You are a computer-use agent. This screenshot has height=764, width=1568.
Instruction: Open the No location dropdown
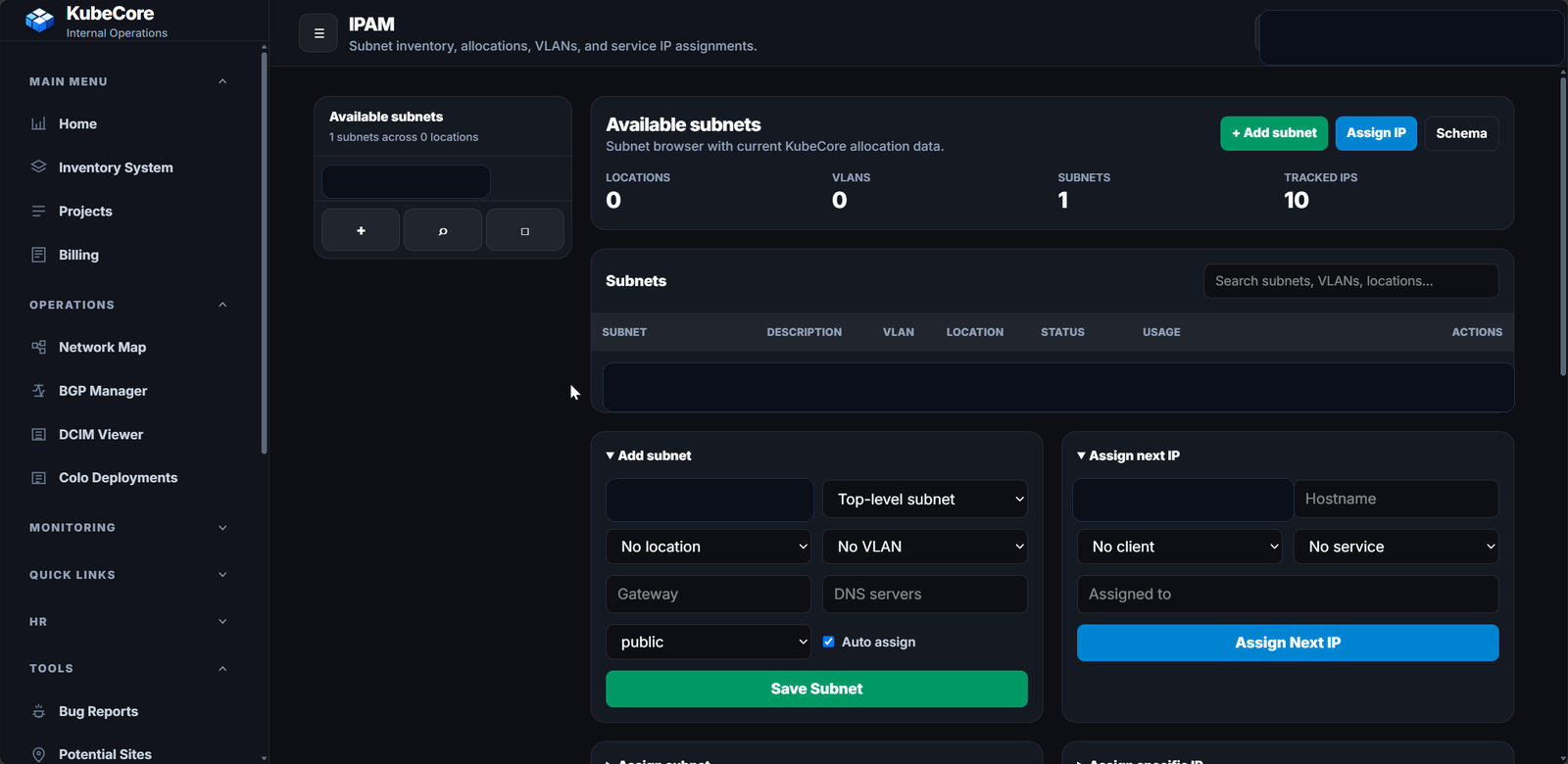click(x=709, y=547)
